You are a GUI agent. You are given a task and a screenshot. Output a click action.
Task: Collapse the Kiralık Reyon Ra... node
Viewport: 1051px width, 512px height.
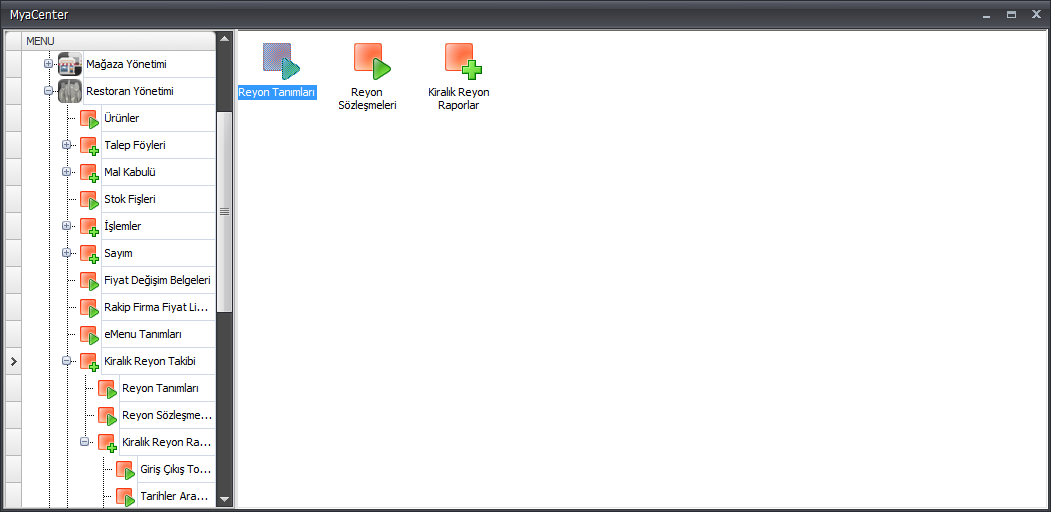(x=84, y=442)
